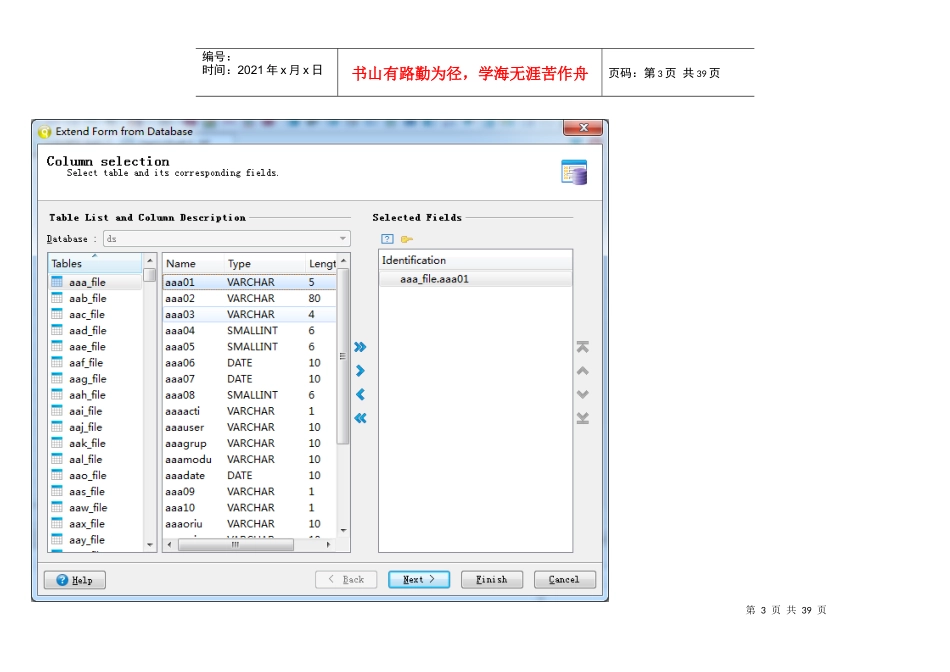
Task: Sort by the Tables column header
Action: coord(95,264)
